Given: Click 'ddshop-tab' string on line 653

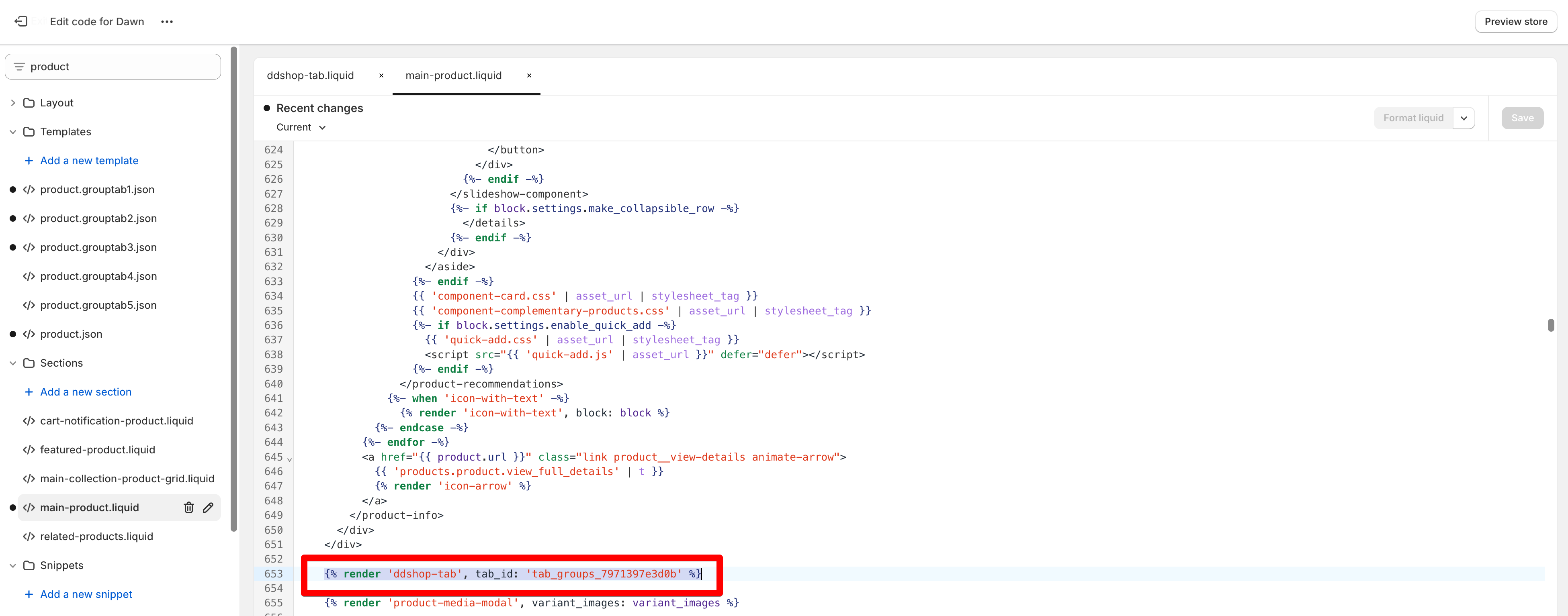Looking at the screenshot, I should [x=425, y=574].
